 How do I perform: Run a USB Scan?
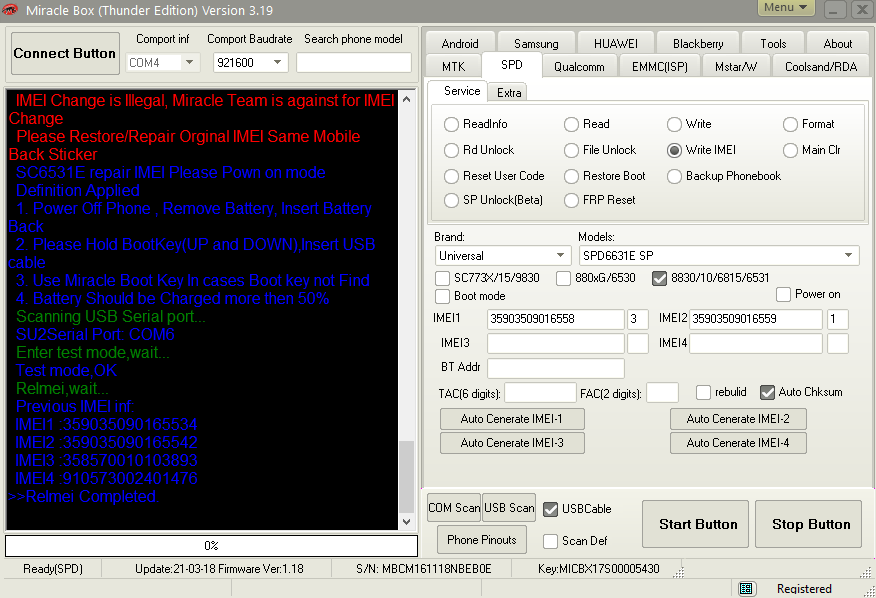[x=508, y=507]
